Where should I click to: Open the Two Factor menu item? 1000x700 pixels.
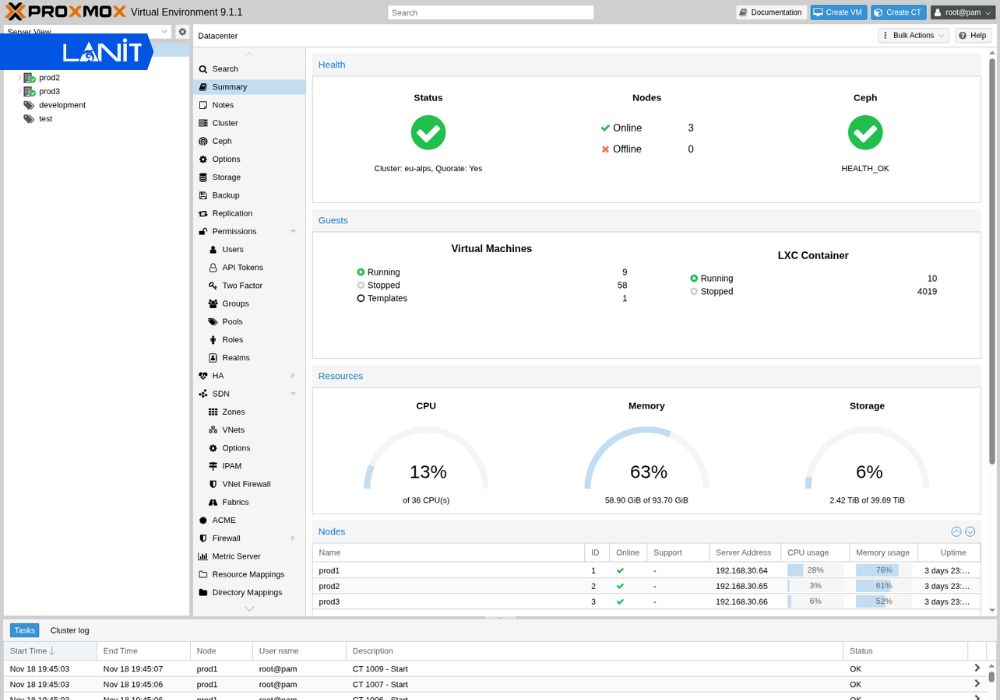click(242, 285)
